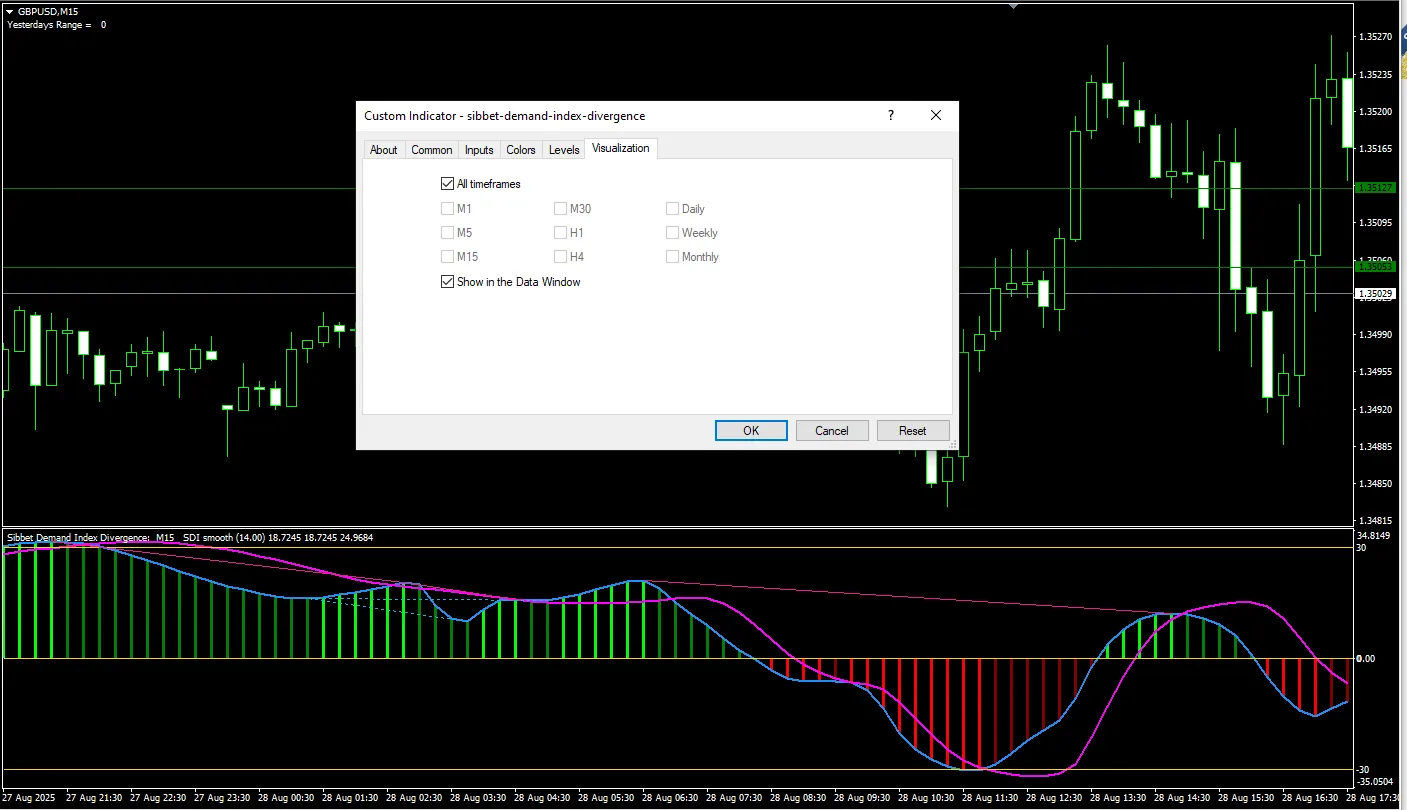1407x810 pixels.
Task: Click the help question mark in dialog title bar
Action: (x=890, y=116)
